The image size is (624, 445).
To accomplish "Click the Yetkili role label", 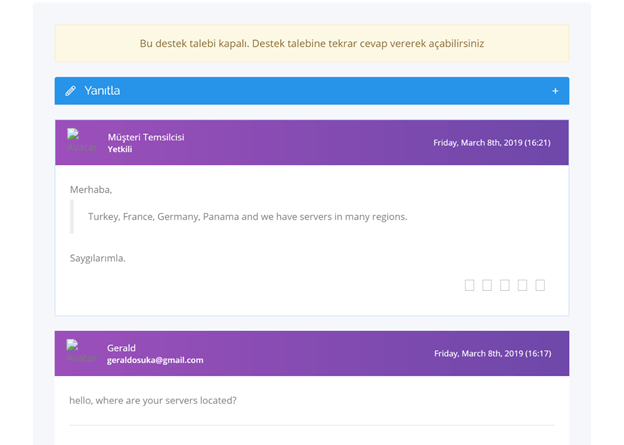I will pos(120,149).
